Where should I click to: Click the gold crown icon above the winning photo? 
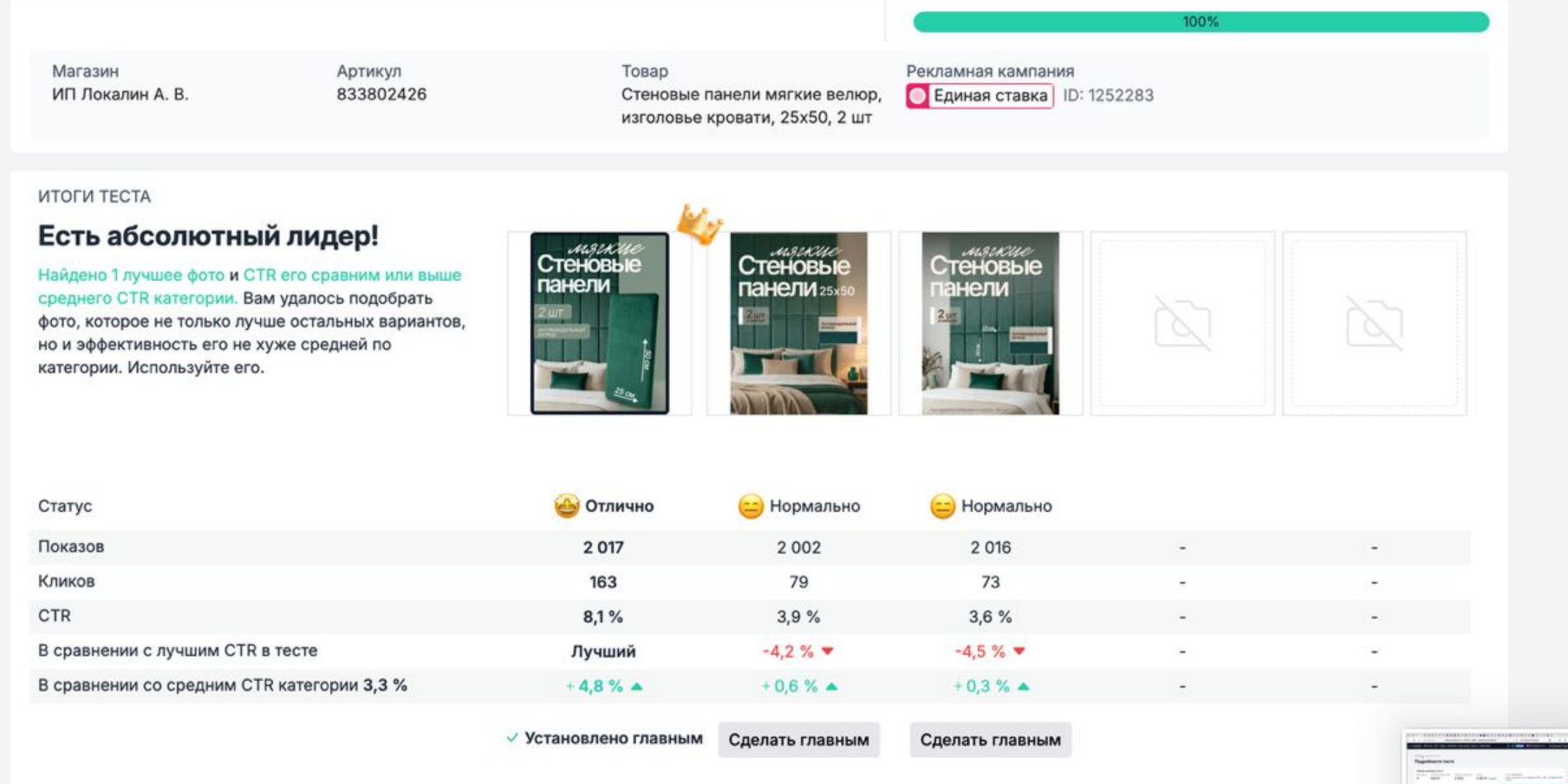[699, 224]
